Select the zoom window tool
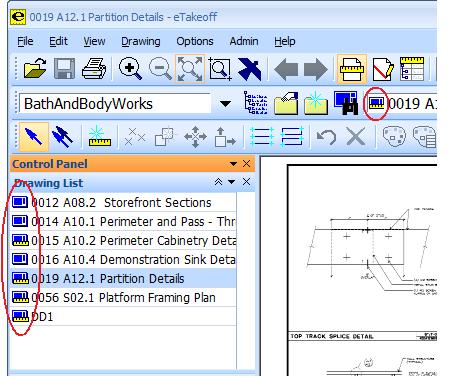The height and width of the screenshot is (376, 452). 220,69
